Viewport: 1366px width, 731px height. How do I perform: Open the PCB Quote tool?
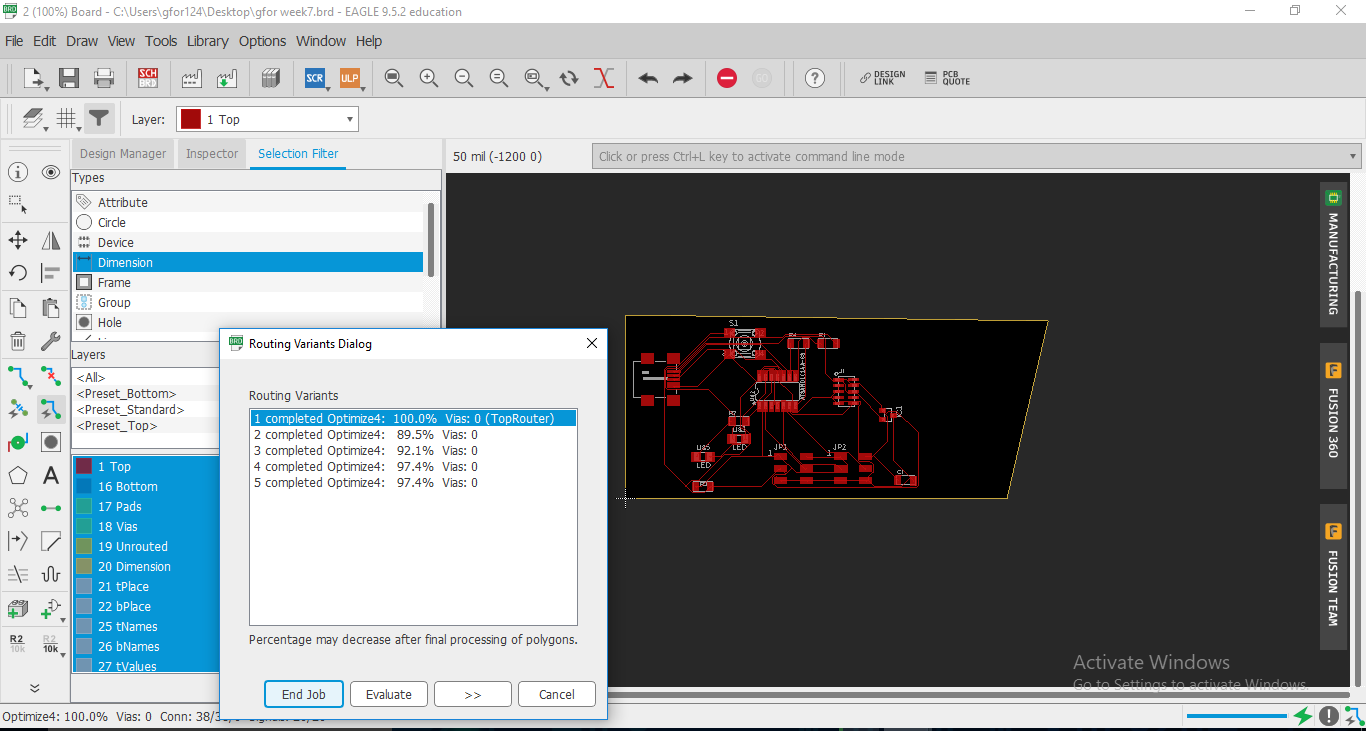pos(946,78)
